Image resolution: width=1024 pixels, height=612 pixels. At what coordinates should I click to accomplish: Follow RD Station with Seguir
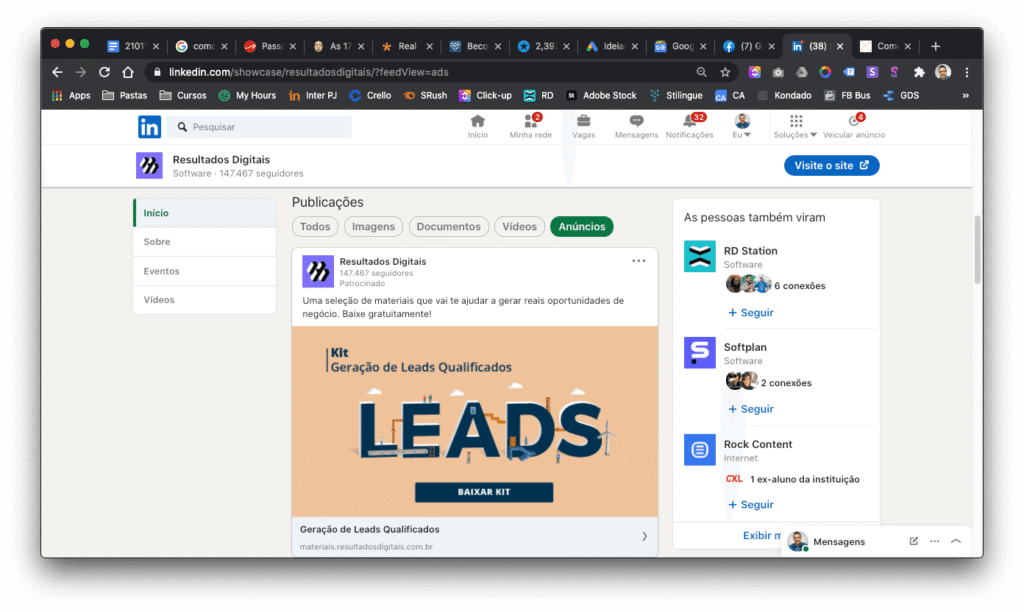[750, 312]
